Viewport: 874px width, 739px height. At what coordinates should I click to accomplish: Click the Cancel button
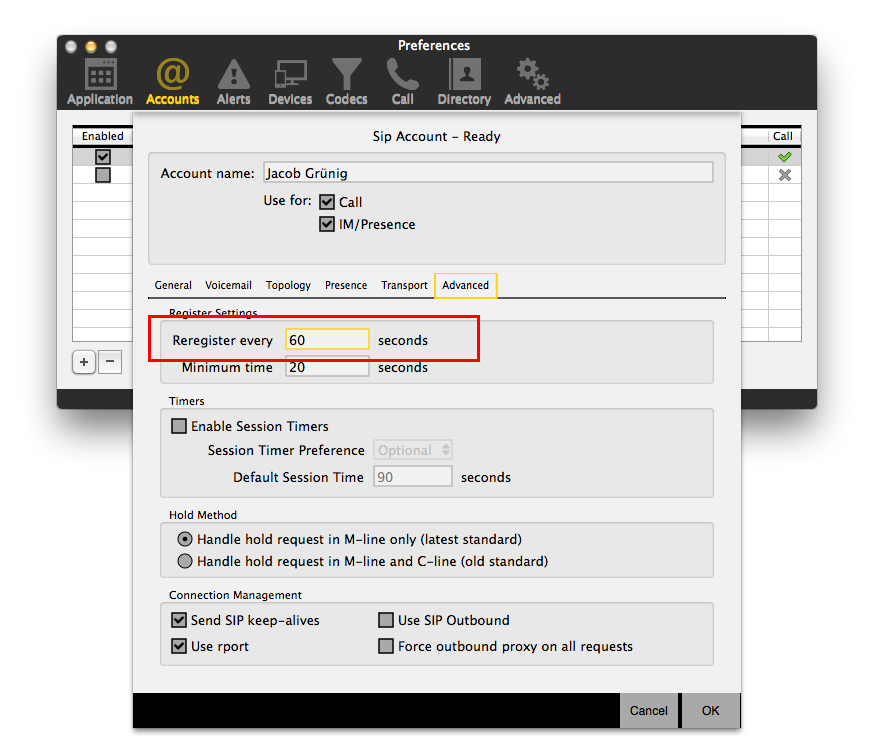648,711
